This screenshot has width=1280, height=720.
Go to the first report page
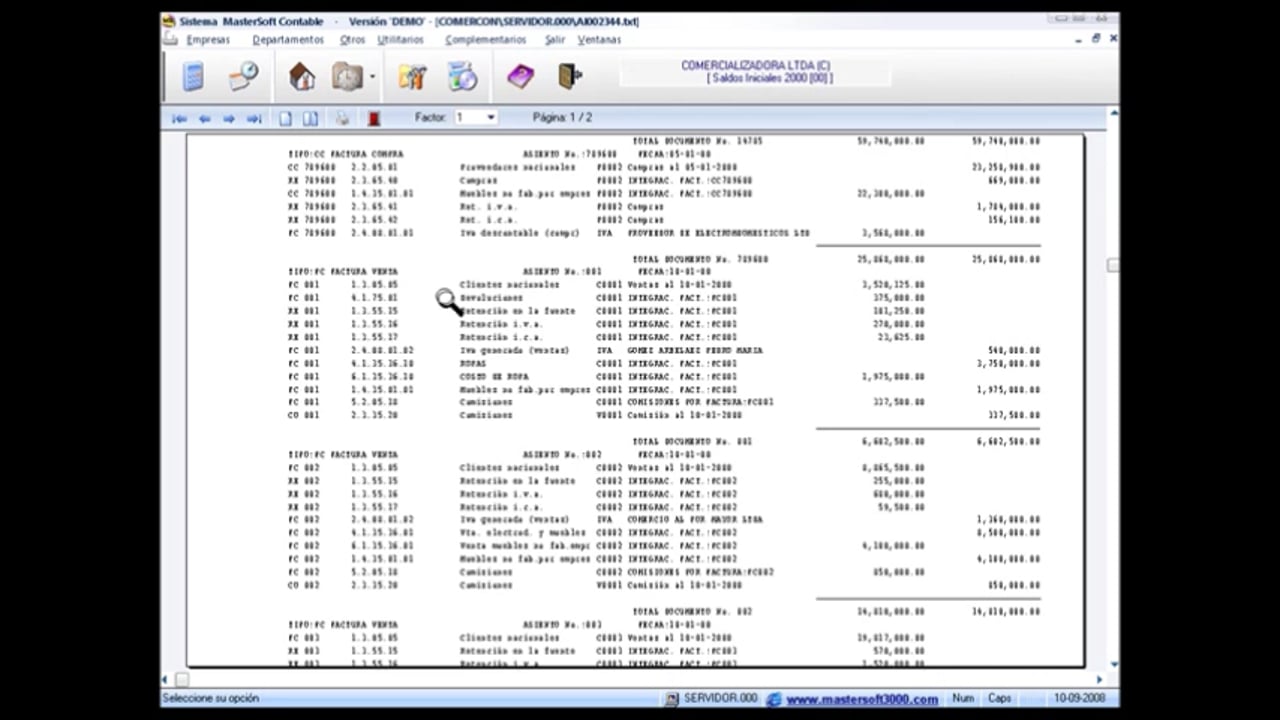(x=179, y=118)
